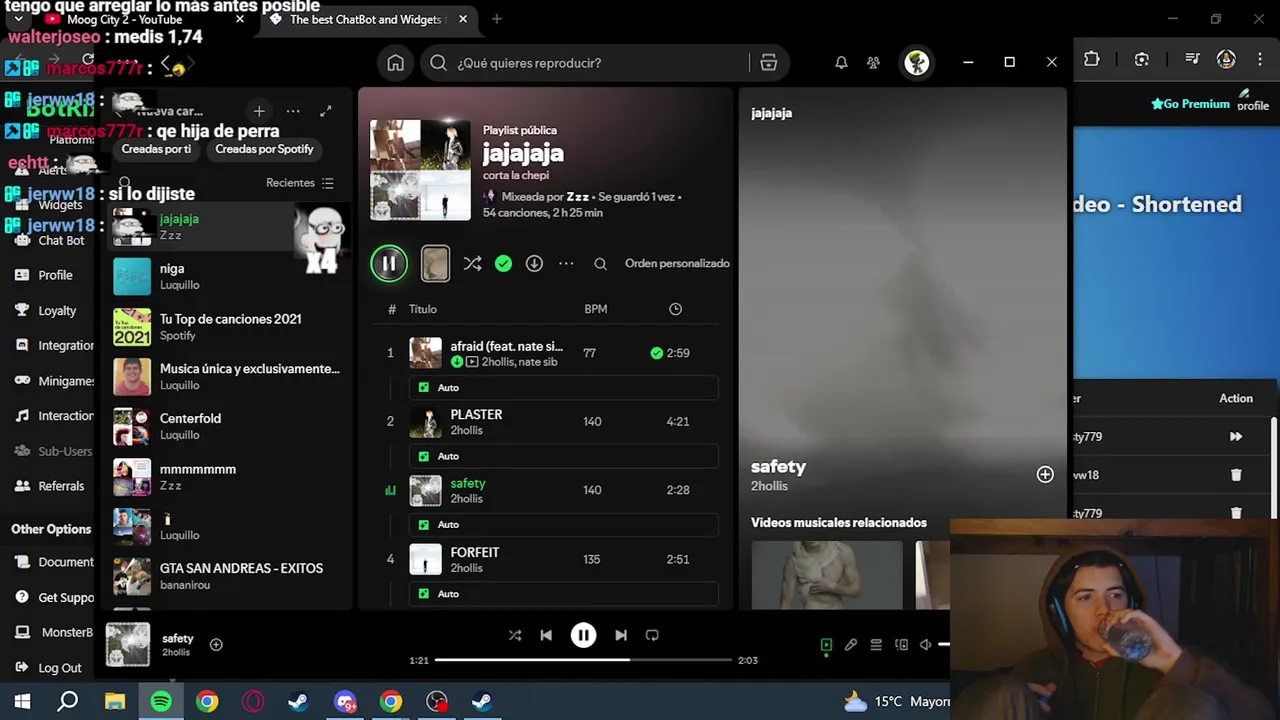Toggle Auto checkbox under safety track

point(424,525)
